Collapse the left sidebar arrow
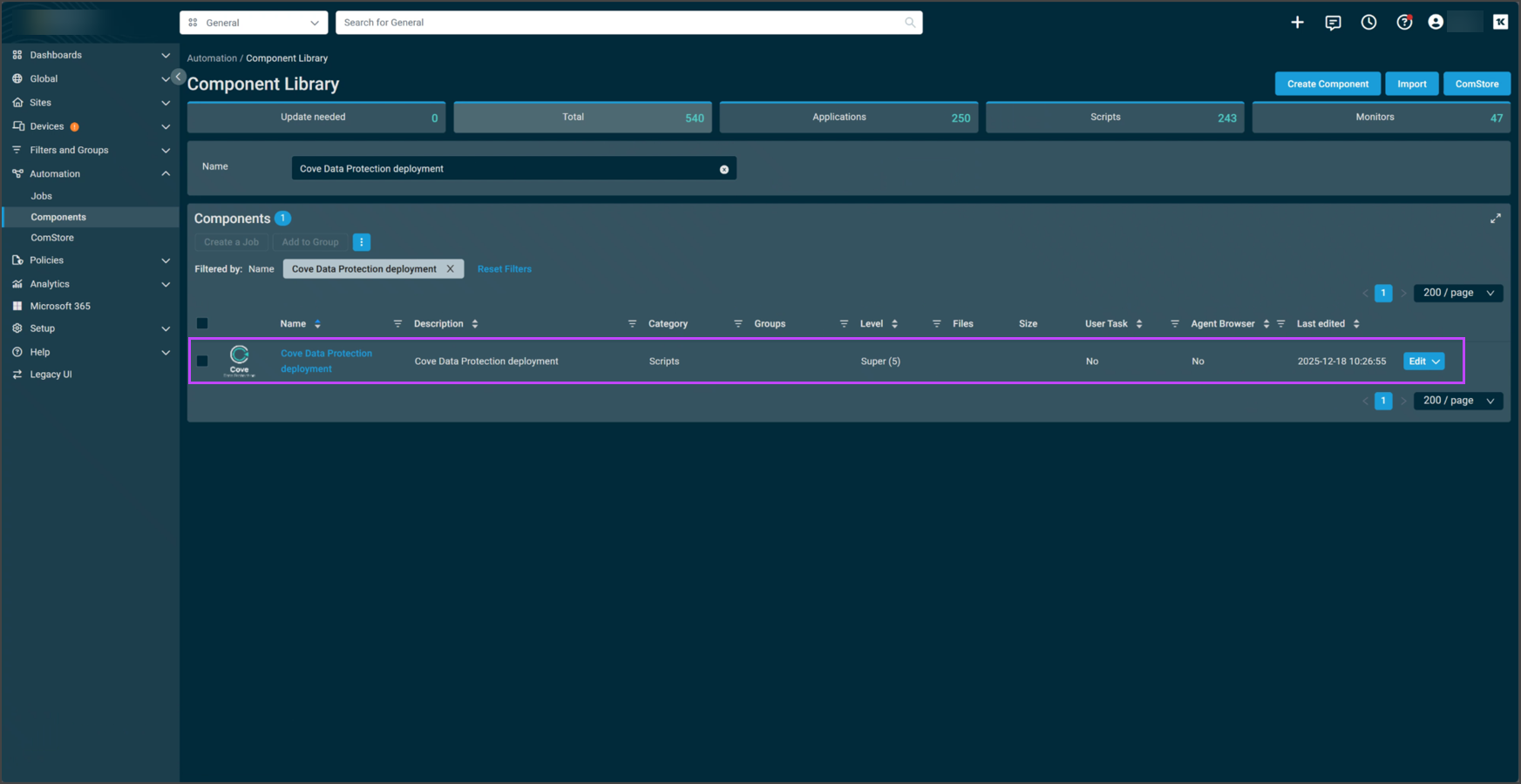This screenshot has width=1521, height=784. (x=178, y=77)
